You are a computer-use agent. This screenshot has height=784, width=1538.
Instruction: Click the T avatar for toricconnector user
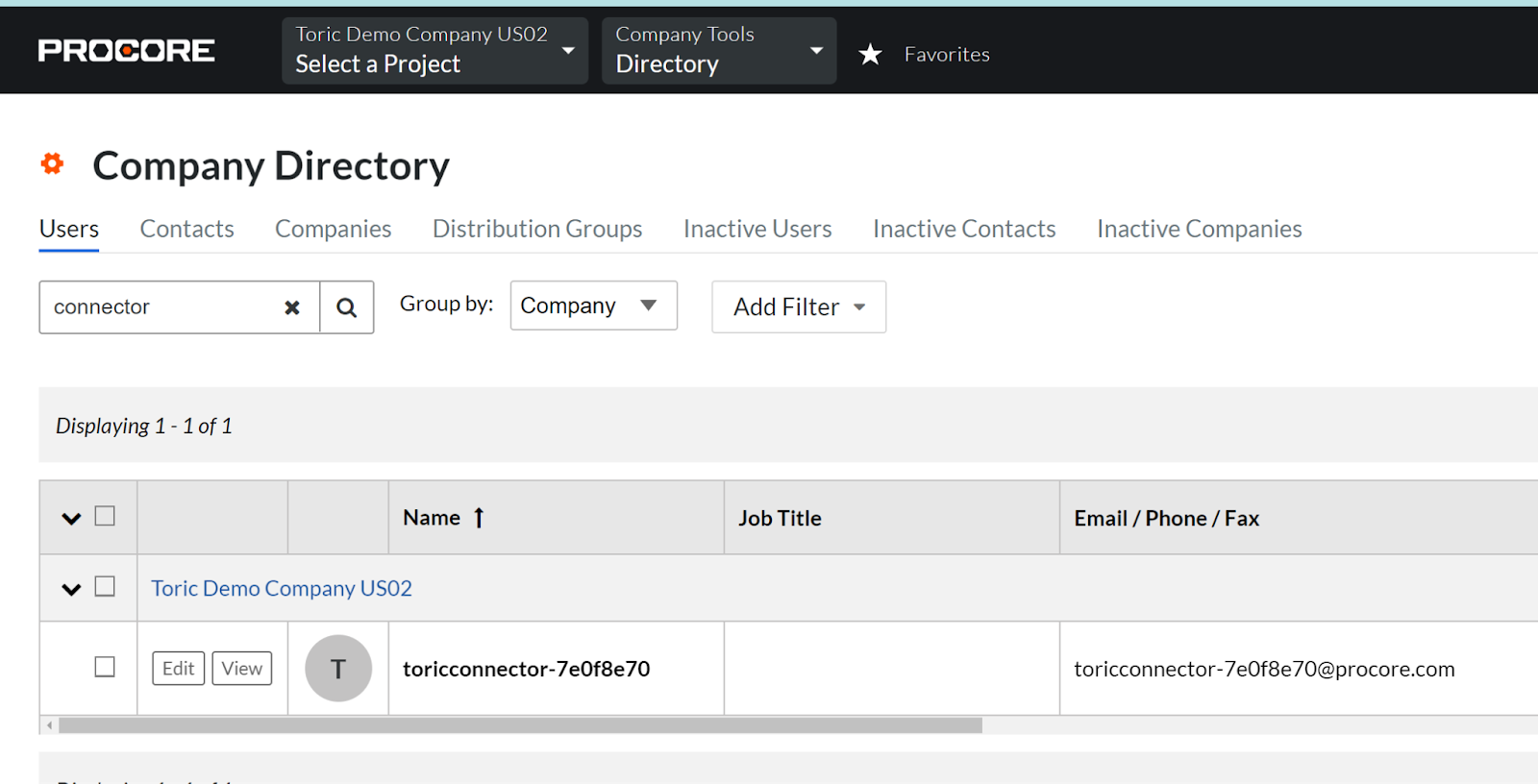pyautogui.click(x=338, y=669)
